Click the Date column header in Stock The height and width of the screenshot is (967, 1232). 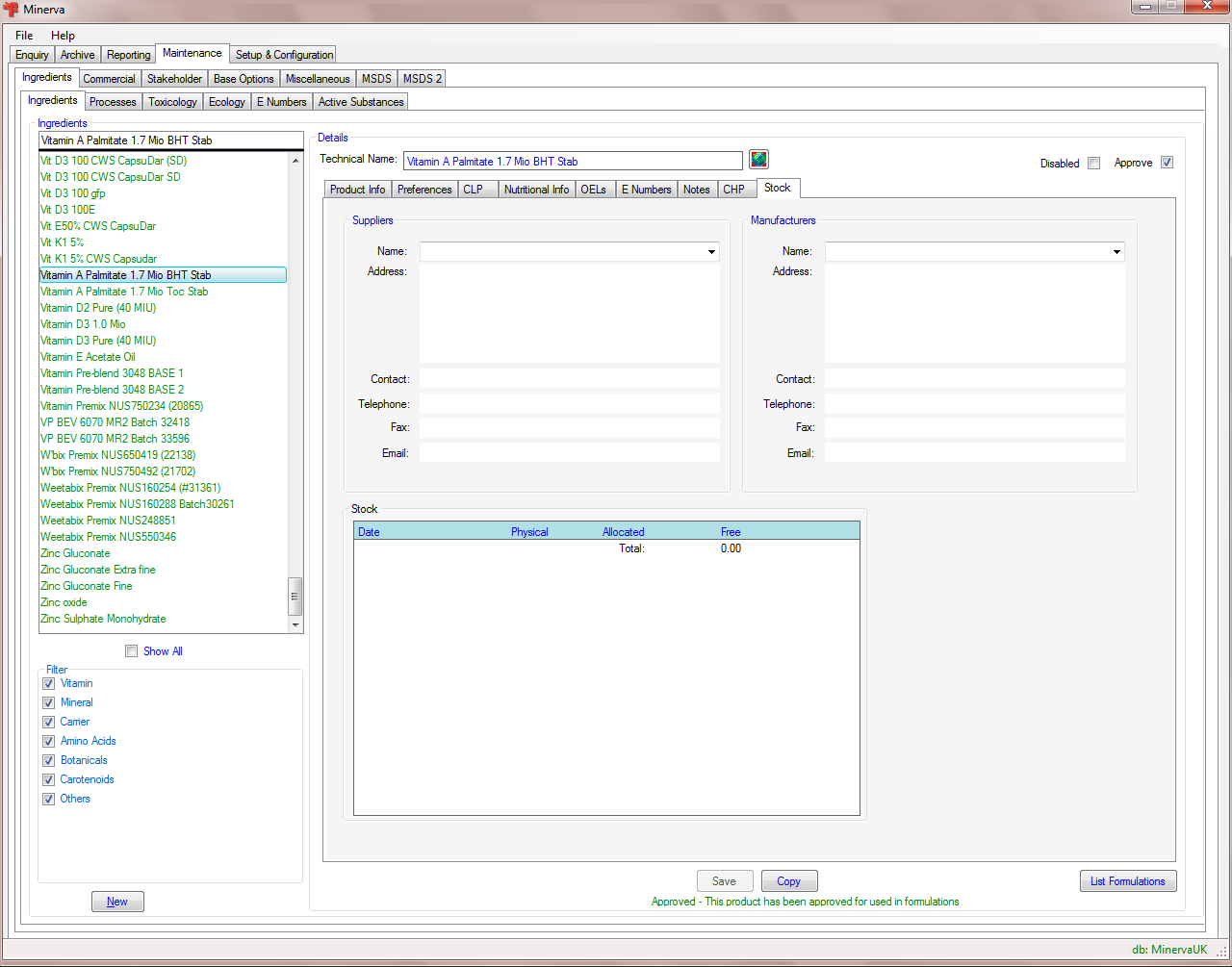coord(369,532)
